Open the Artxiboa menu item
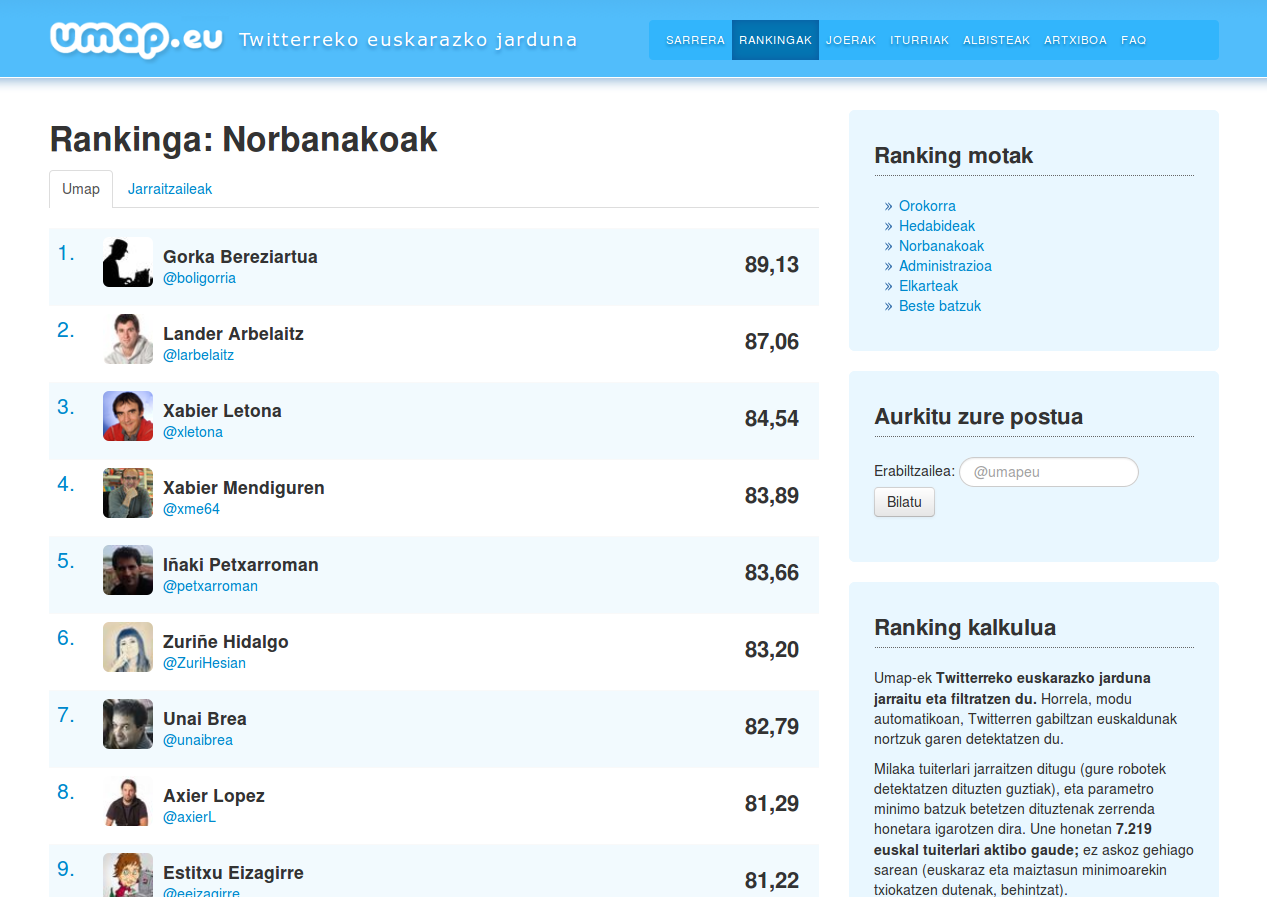The image size is (1267, 897). [1075, 40]
